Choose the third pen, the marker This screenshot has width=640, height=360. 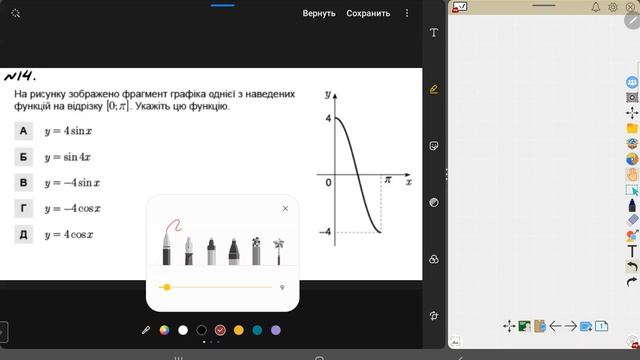coord(211,251)
